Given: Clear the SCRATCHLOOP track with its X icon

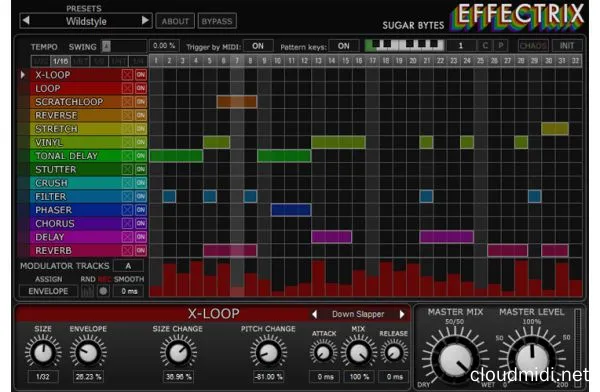Looking at the screenshot, I should pos(127,102).
